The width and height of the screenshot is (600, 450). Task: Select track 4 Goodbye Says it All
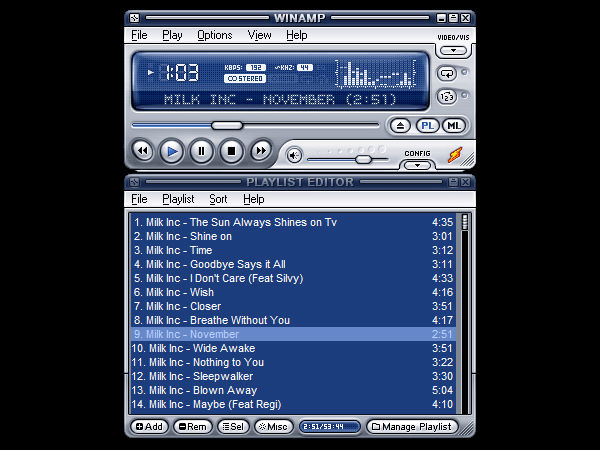click(293, 264)
